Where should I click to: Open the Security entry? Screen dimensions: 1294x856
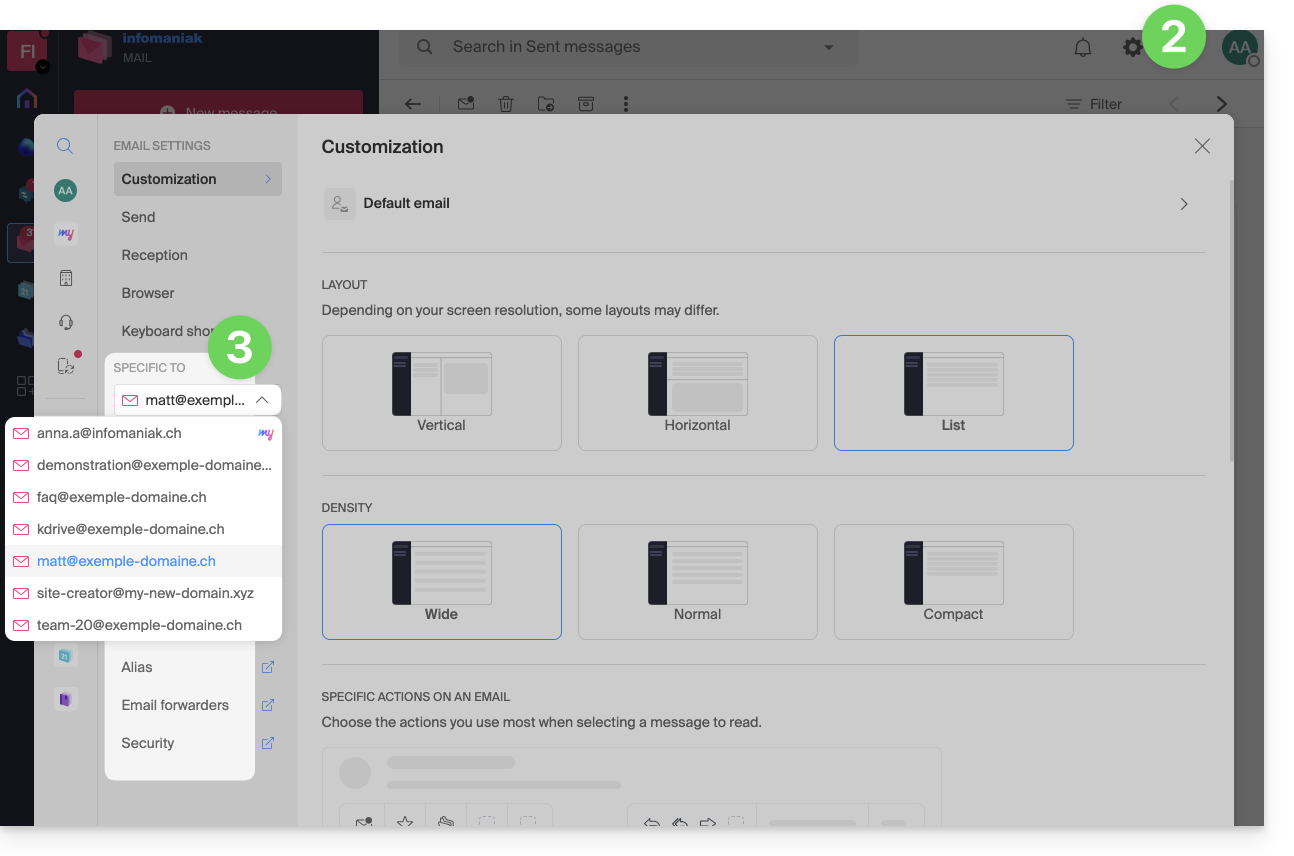click(148, 743)
